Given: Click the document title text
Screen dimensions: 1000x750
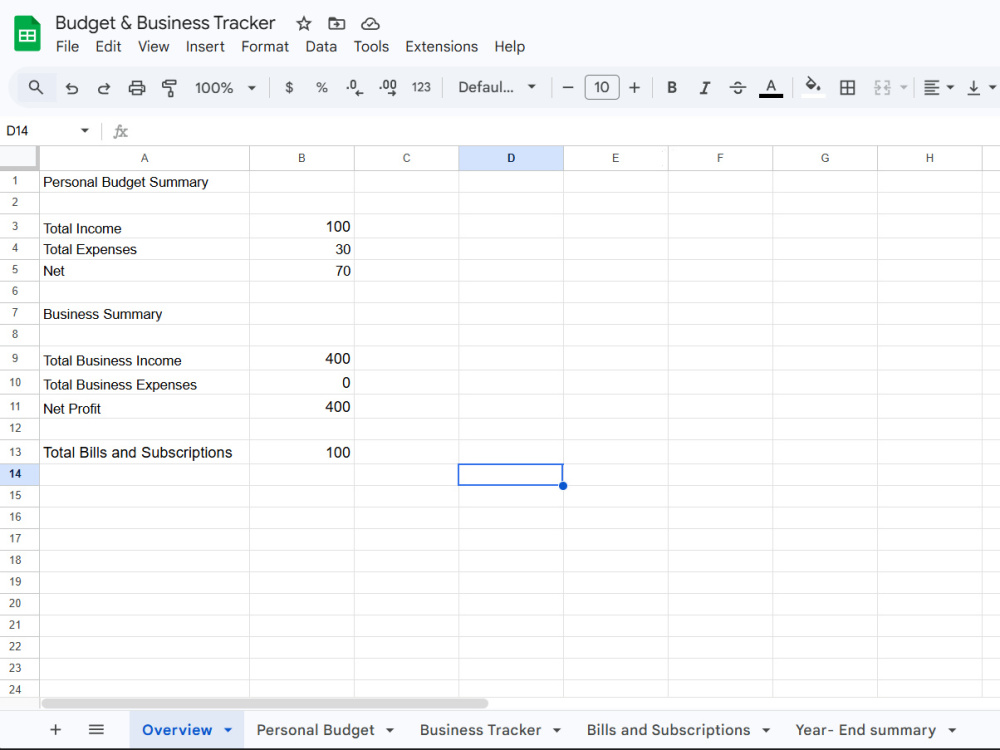Looking at the screenshot, I should pos(165,23).
